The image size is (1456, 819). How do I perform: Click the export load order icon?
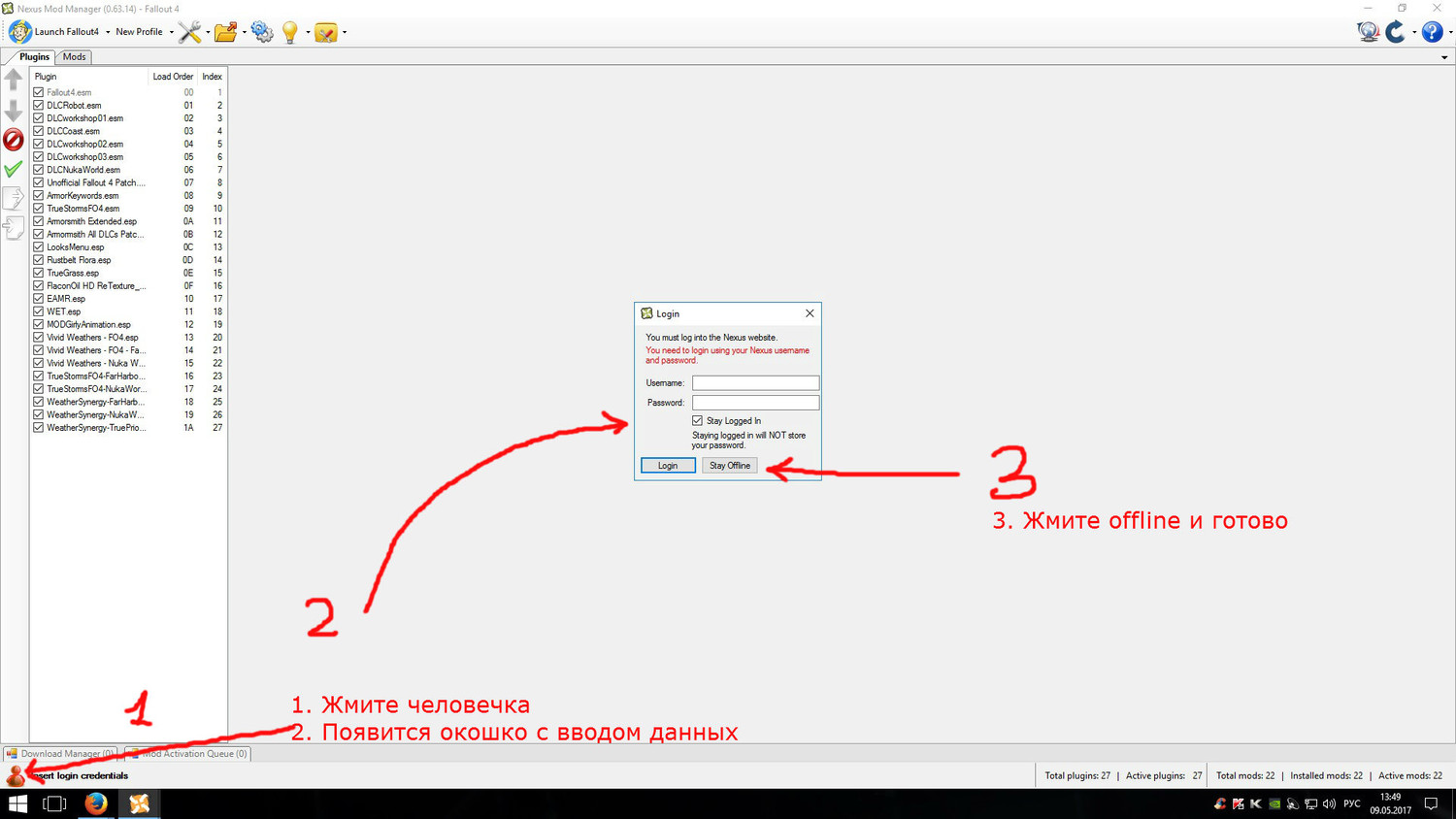click(x=14, y=198)
